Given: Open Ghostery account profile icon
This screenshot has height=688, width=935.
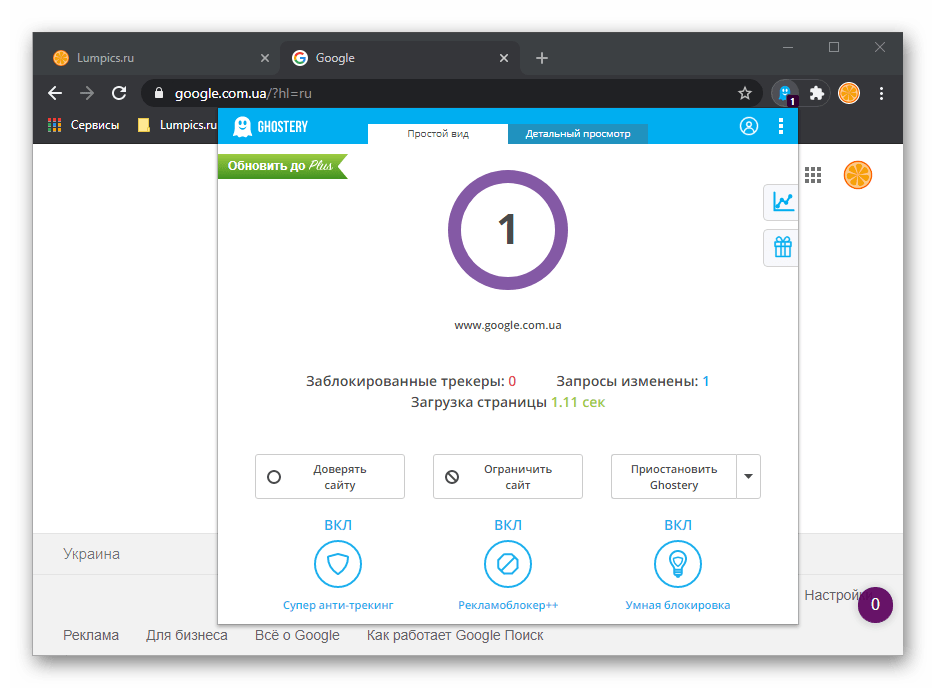Looking at the screenshot, I should tap(748, 126).
